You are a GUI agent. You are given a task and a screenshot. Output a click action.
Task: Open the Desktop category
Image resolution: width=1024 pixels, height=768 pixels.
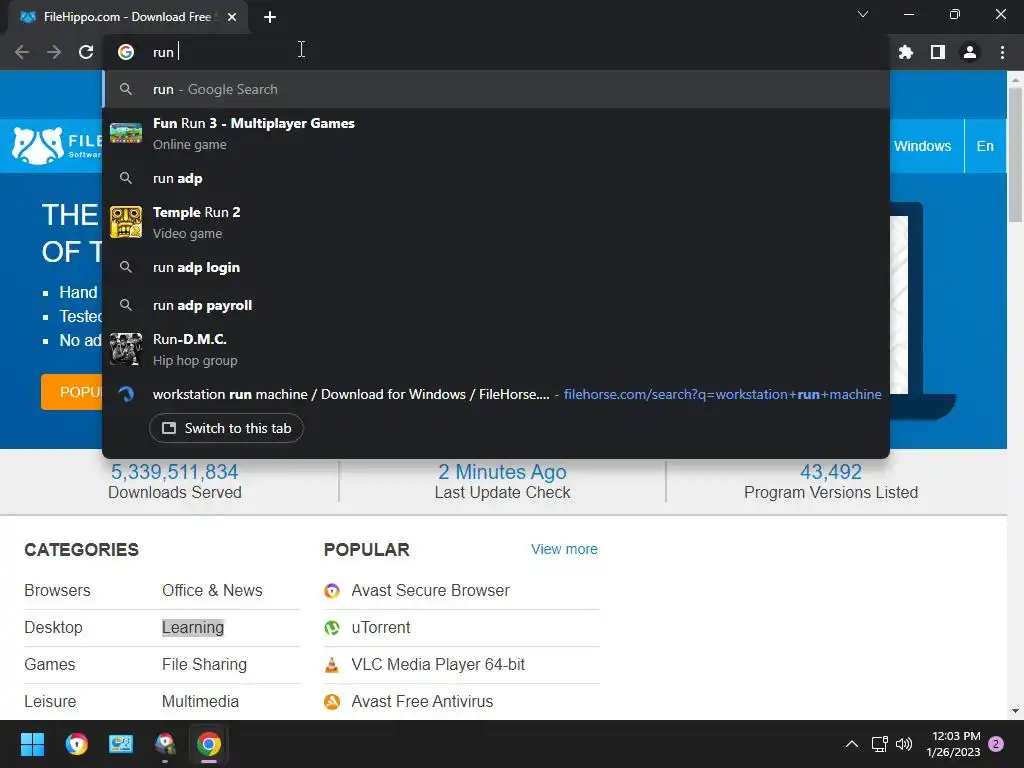54,628
